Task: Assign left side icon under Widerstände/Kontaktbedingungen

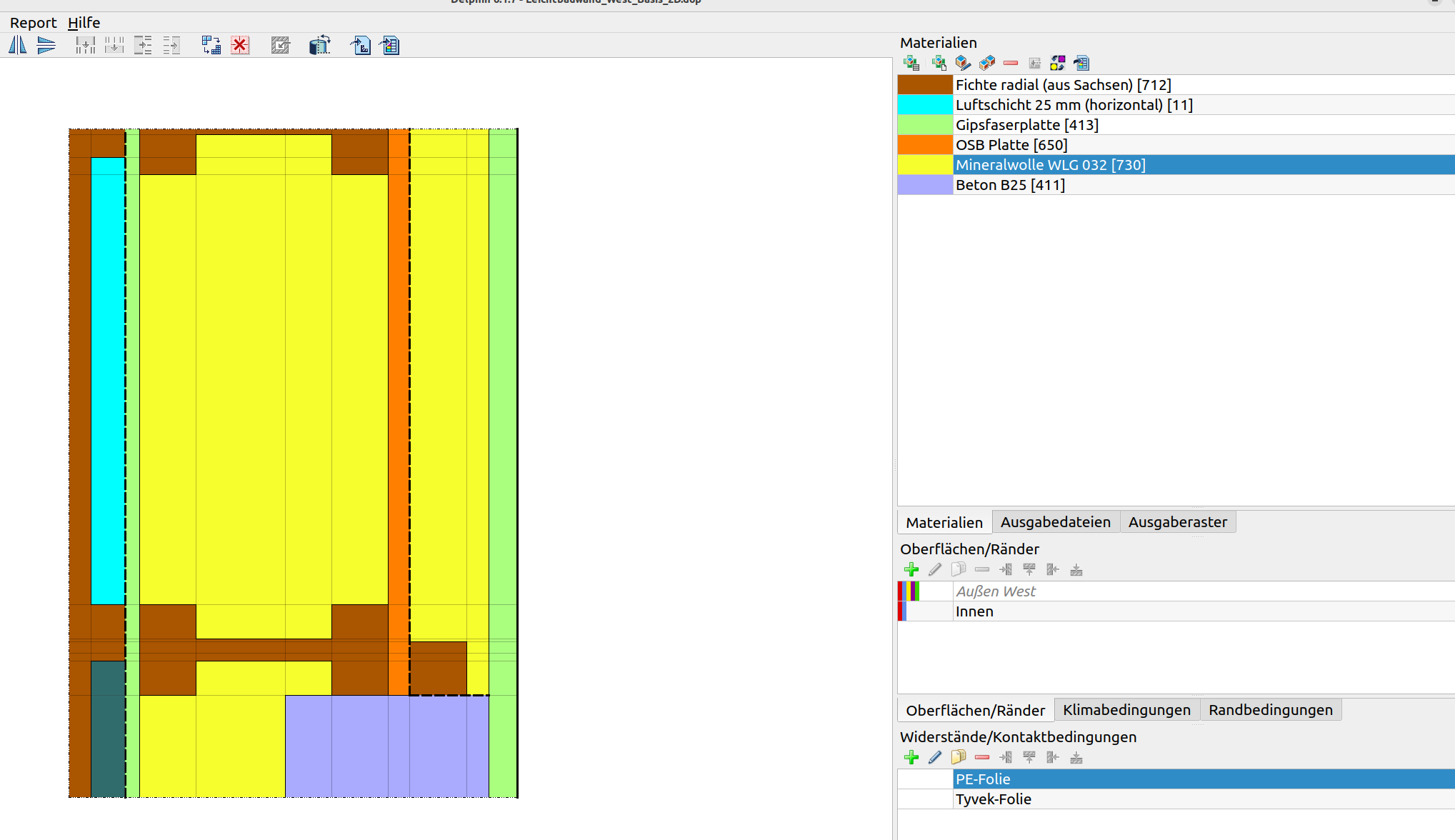Action: coord(1006,757)
